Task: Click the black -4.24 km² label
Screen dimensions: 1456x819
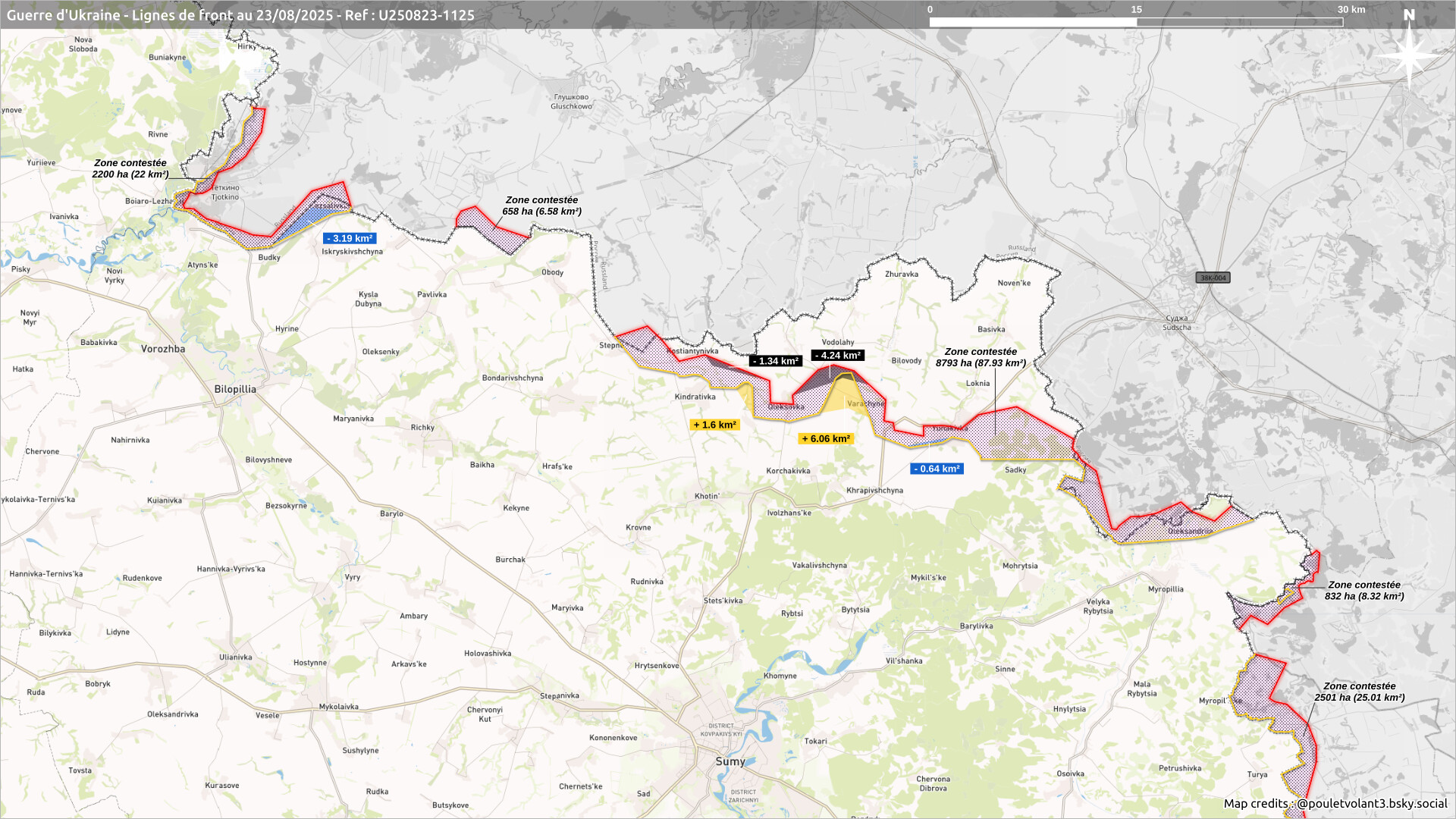Action: 837,355
